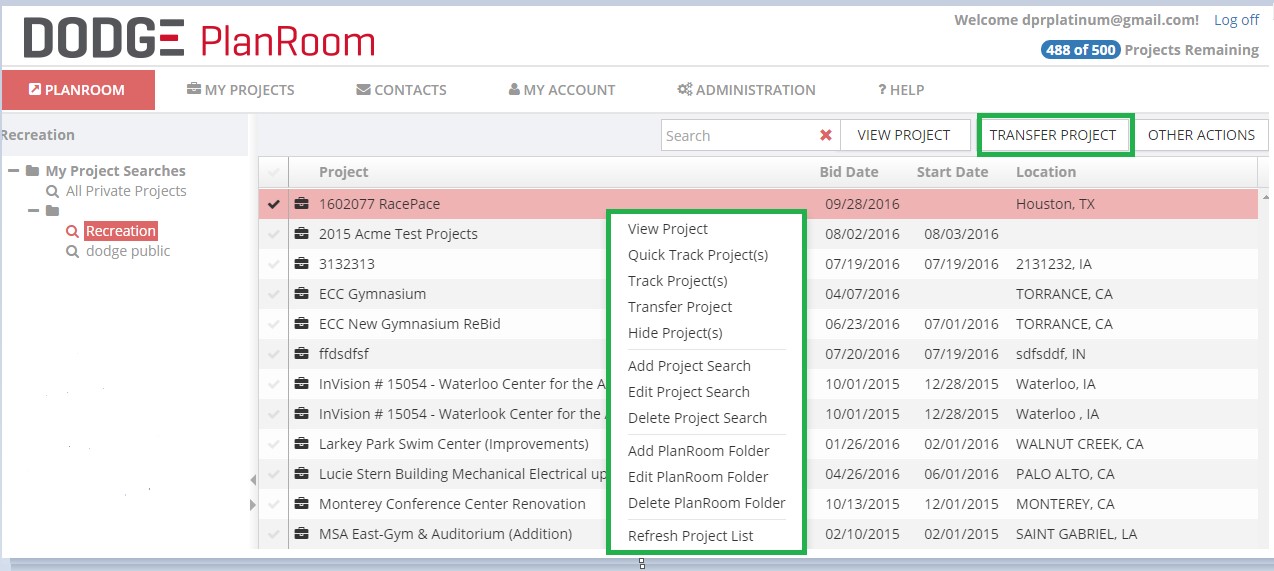The width and height of the screenshot is (1274, 571).
Task: Click the briefcase icon beside 1602077 RacePace
Action: pos(301,204)
